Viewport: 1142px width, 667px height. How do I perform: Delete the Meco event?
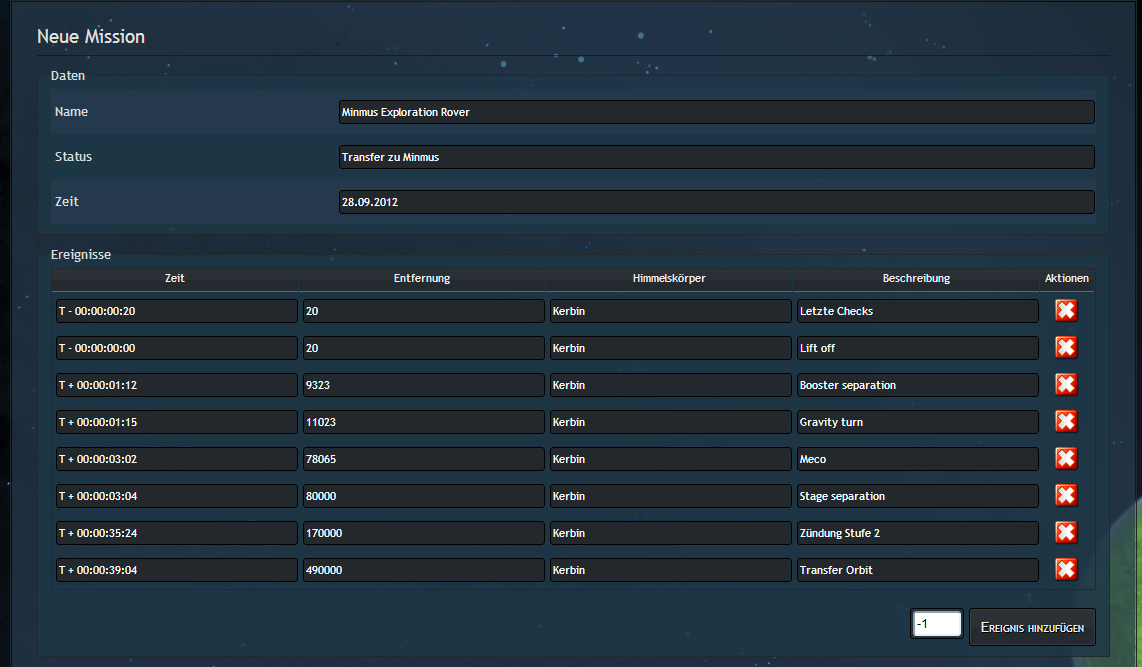click(1066, 459)
